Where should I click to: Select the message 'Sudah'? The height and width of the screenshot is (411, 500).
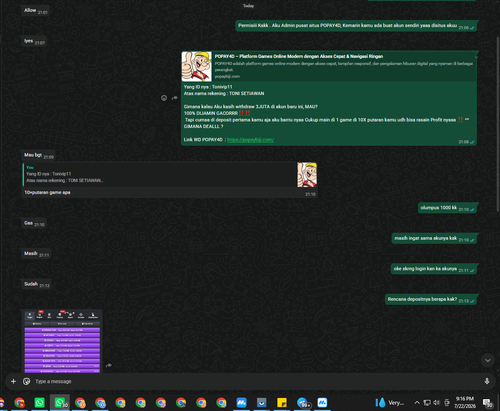pyautogui.click(x=37, y=284)
